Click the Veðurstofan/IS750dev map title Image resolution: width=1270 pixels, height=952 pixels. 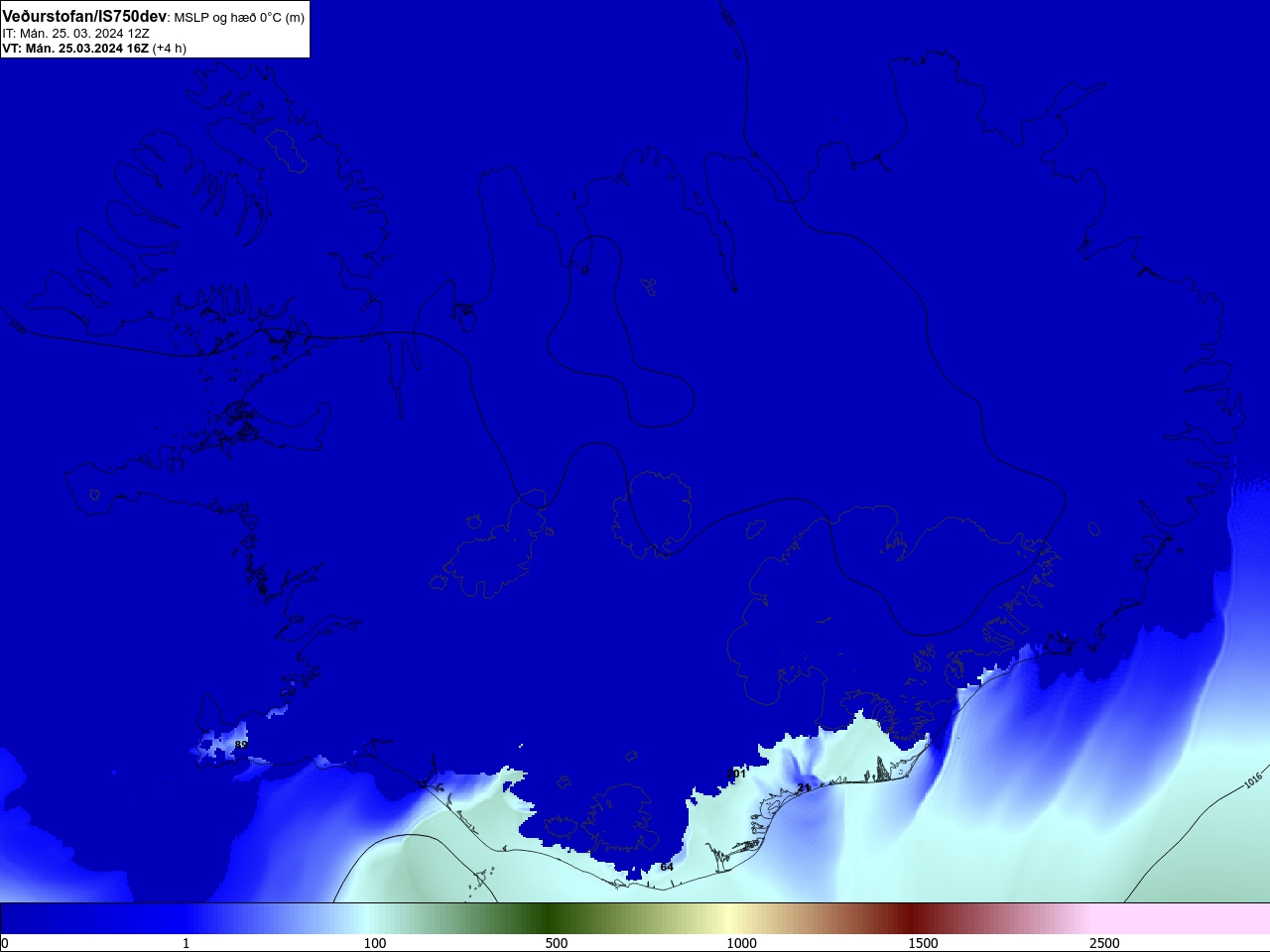[84, 17]
